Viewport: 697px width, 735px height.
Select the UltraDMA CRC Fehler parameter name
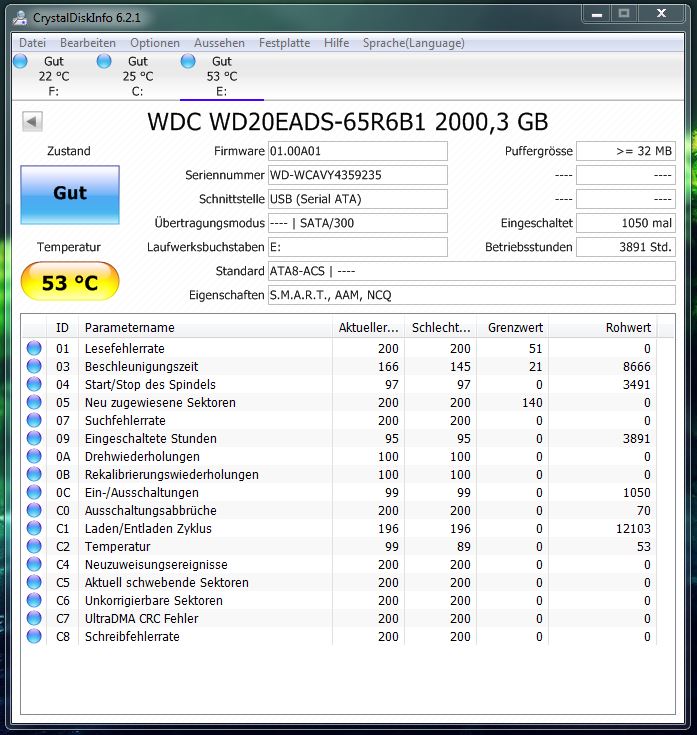[142, 619]
